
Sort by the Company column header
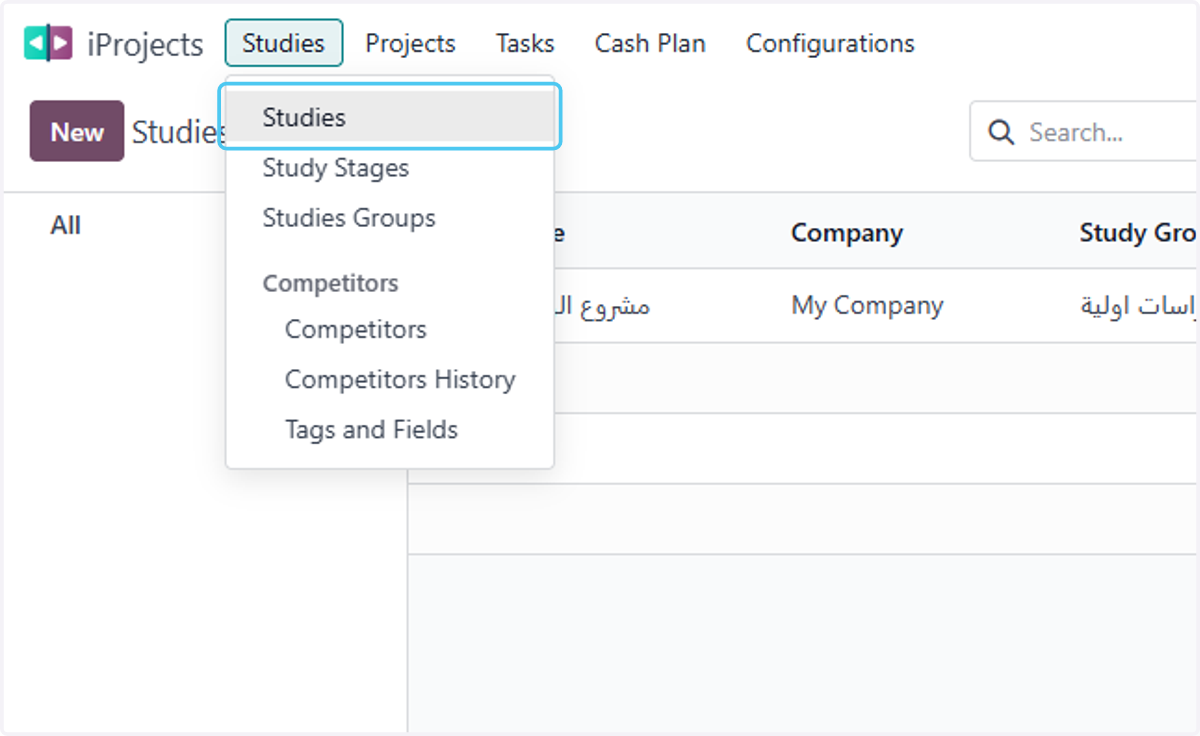tap(847, 233)
